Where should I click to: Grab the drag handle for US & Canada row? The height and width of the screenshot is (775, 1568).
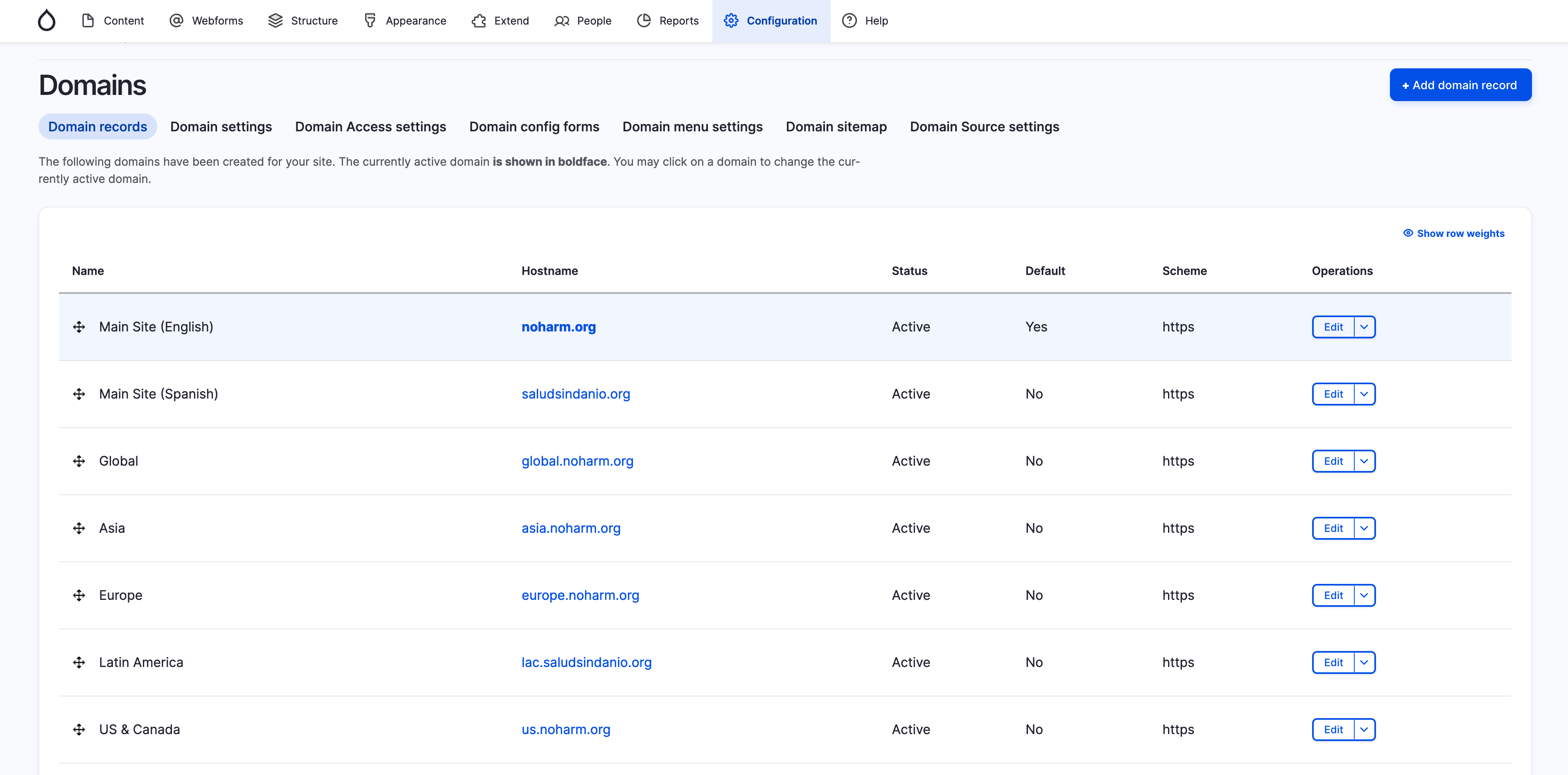(x=79, y=730)
